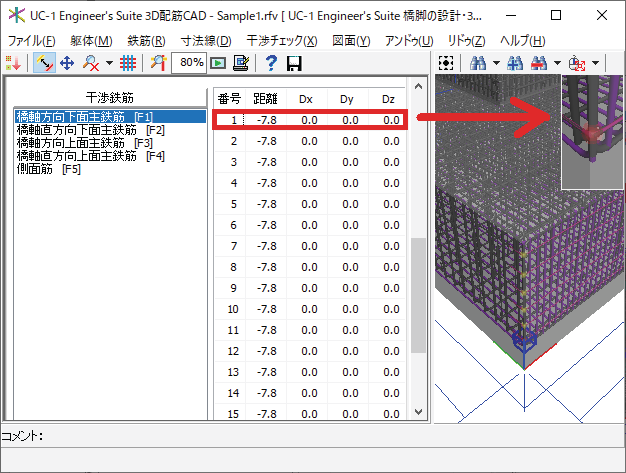Select row number 5 in the table
The height and width of the screenshot is (473, 626).
pyautogui.click(x=233, y=204)
